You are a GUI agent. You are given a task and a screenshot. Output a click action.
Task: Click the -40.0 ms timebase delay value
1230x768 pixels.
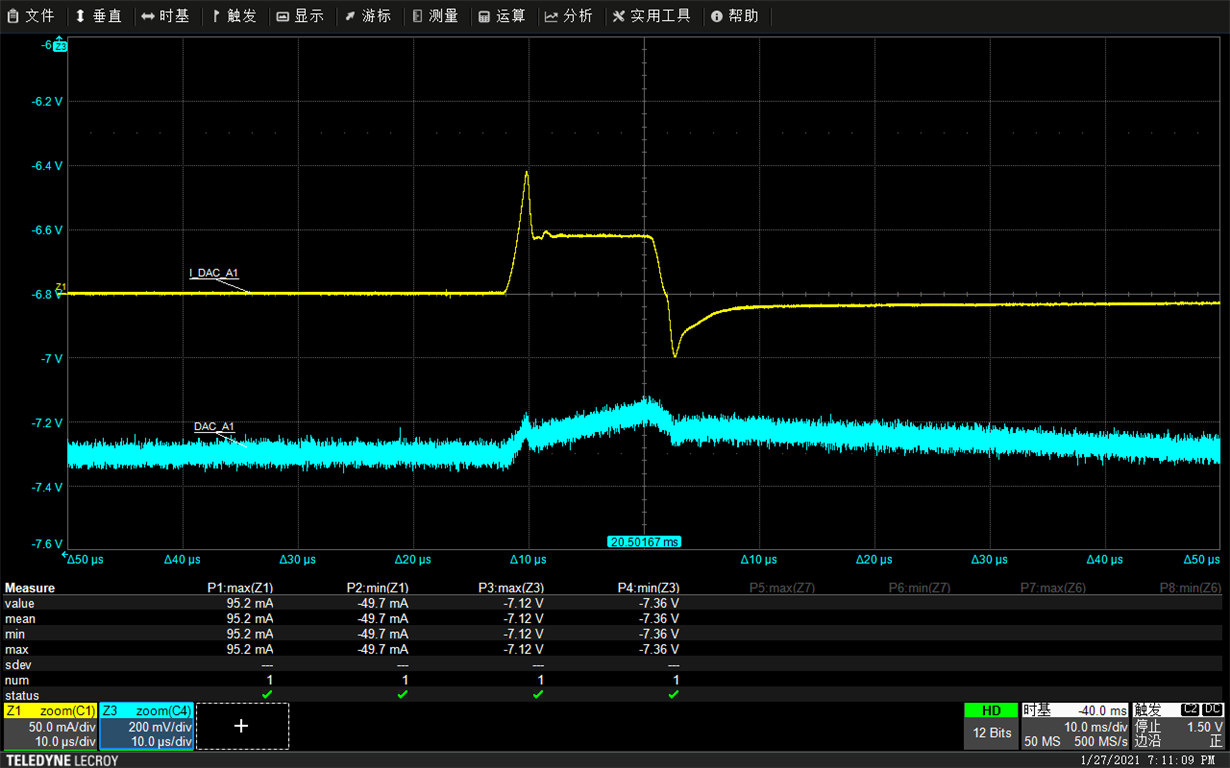click(x=1102, y=710)
